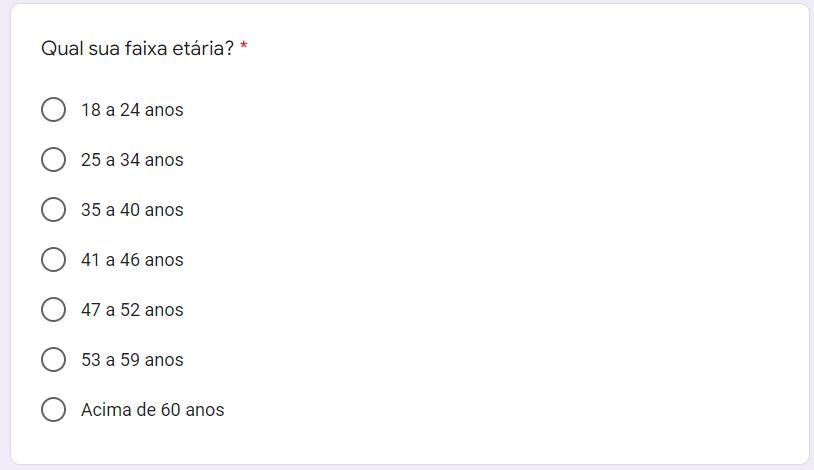
Task: Select the "53 a 59 anos" text label
Action: click(132, 360)
